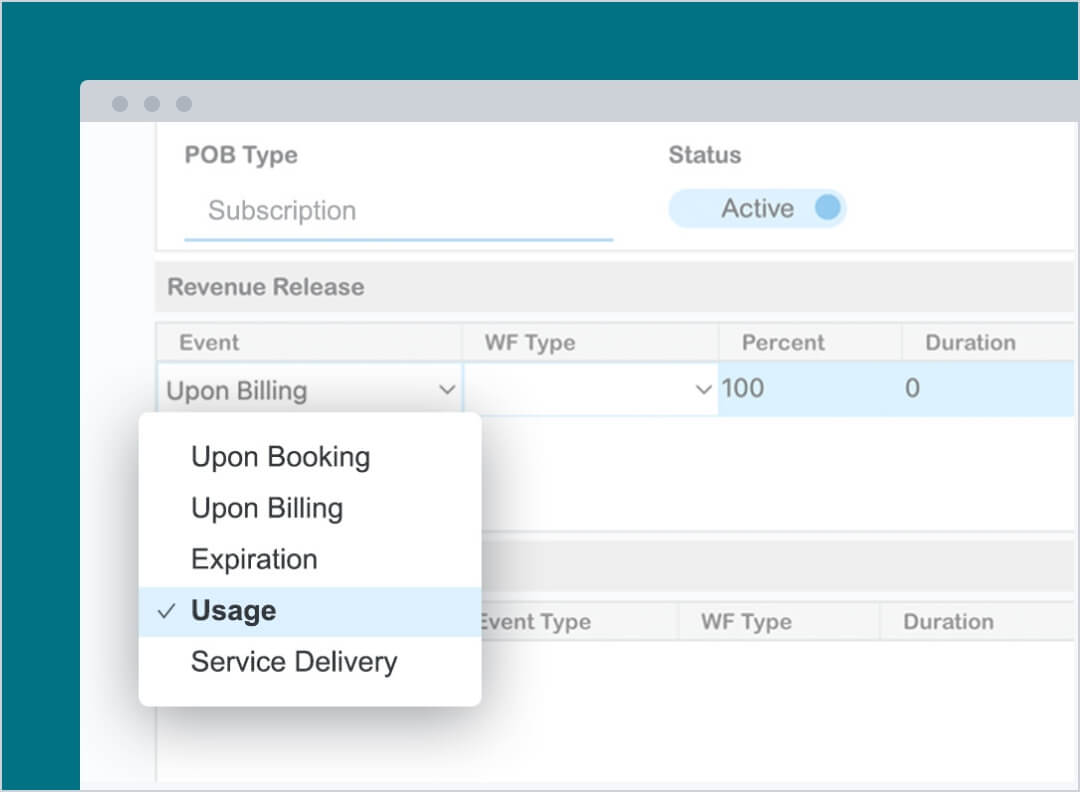The height and width of the screenshot is (792, 1080).
Task: Click the Status label
Action: [x=705, y=155]
